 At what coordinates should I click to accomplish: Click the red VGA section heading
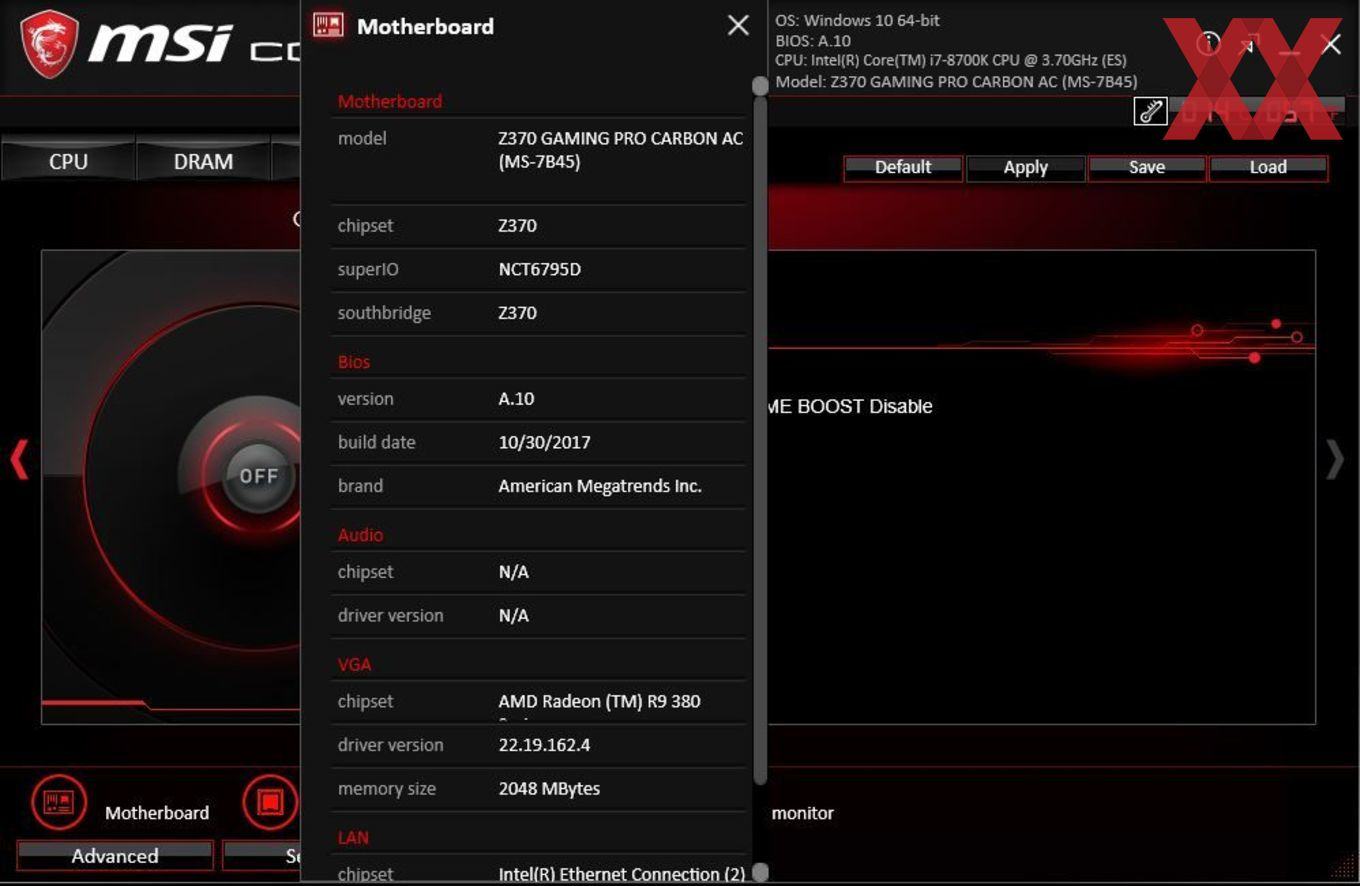click(x=354, y=664)
